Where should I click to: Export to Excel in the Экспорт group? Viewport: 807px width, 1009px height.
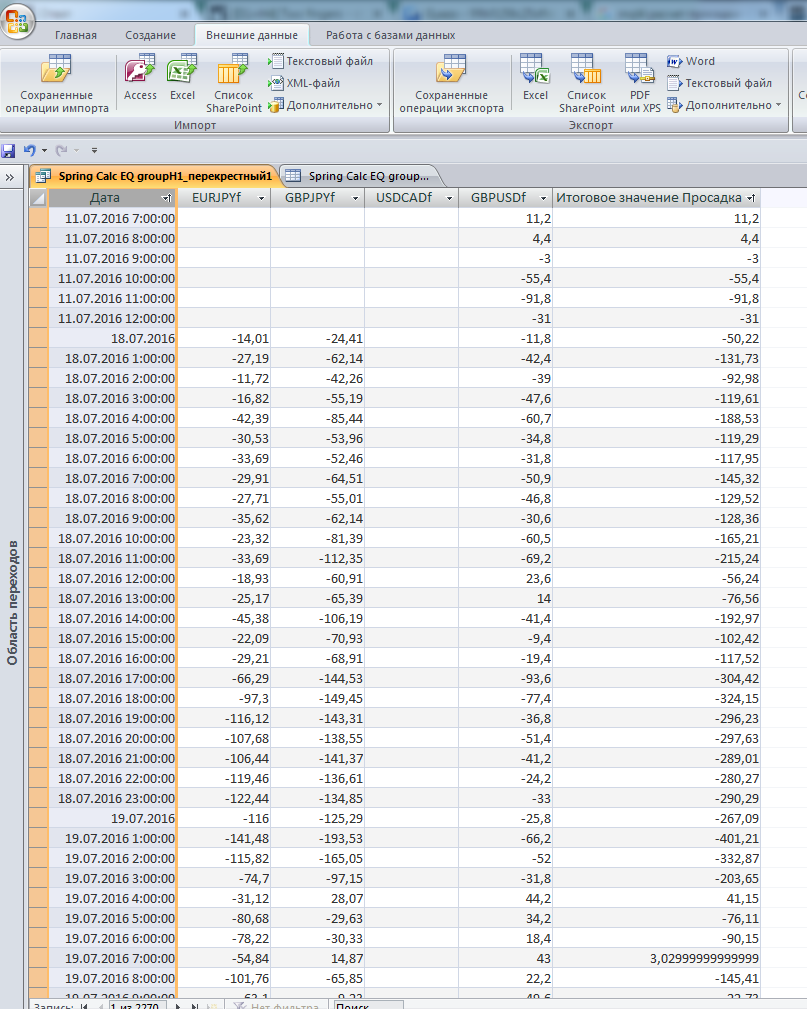(535, 78)
